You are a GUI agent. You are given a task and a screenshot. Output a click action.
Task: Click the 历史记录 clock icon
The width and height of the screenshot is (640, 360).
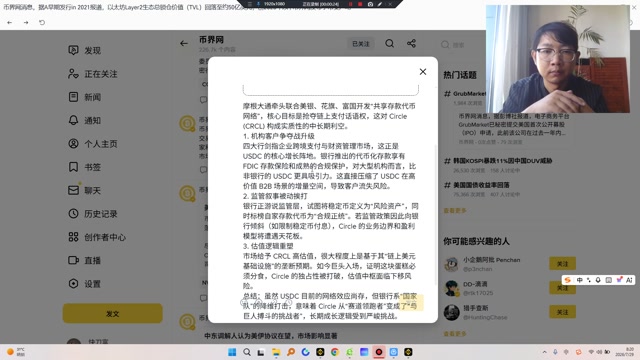[x=73, y=213]
